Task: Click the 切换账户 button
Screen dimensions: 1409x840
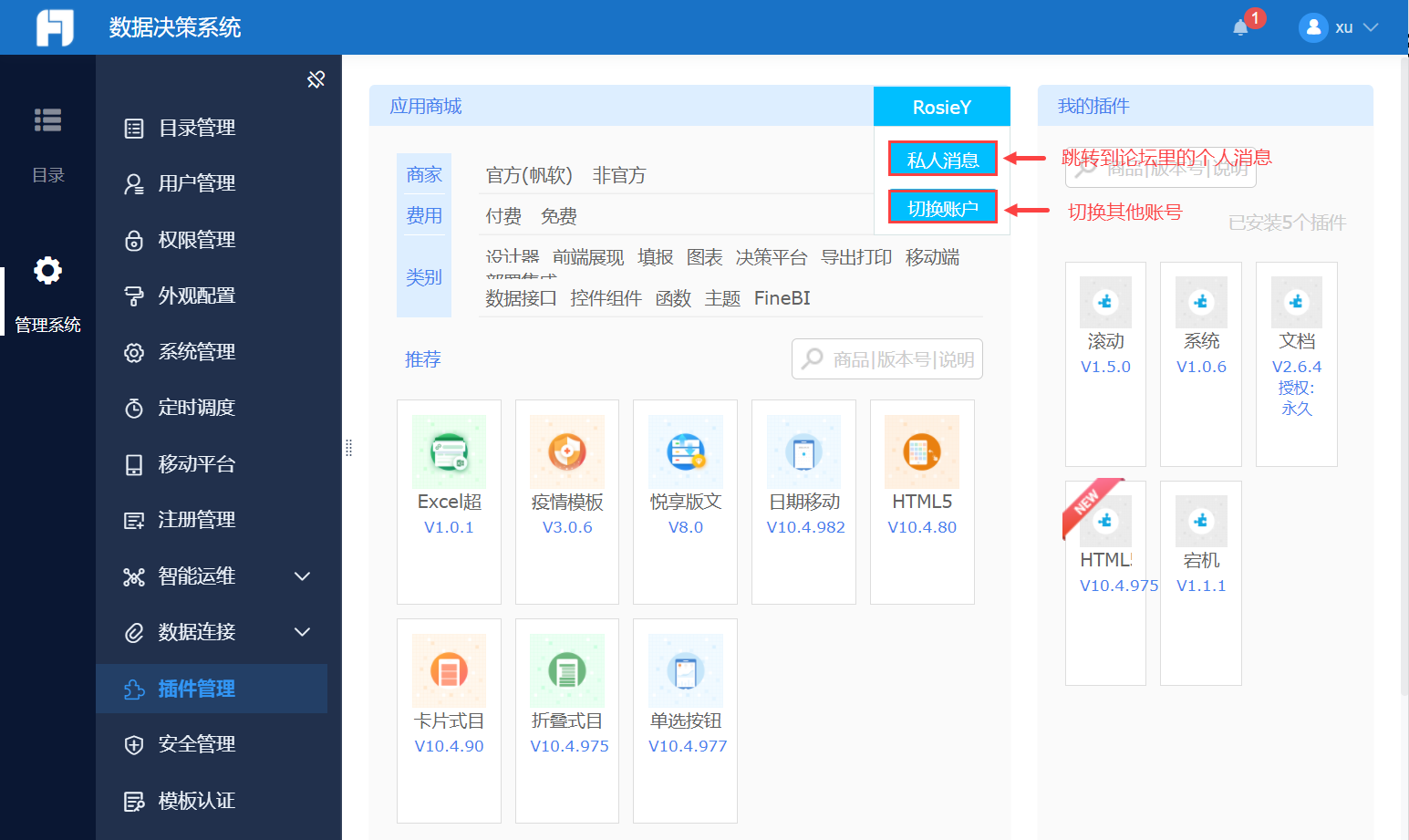Action: (x=943, y=208)
